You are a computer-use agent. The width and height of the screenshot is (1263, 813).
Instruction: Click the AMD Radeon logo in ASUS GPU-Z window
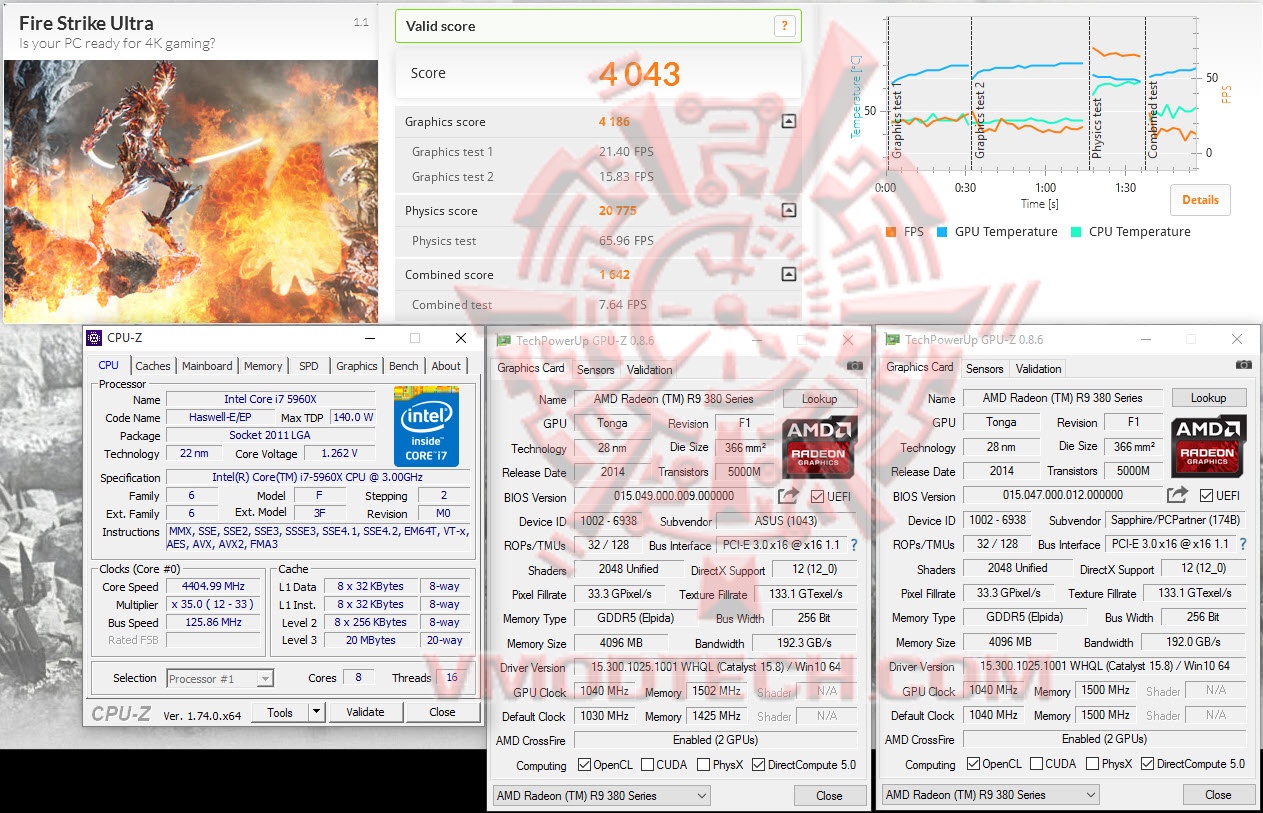point(820,447)
